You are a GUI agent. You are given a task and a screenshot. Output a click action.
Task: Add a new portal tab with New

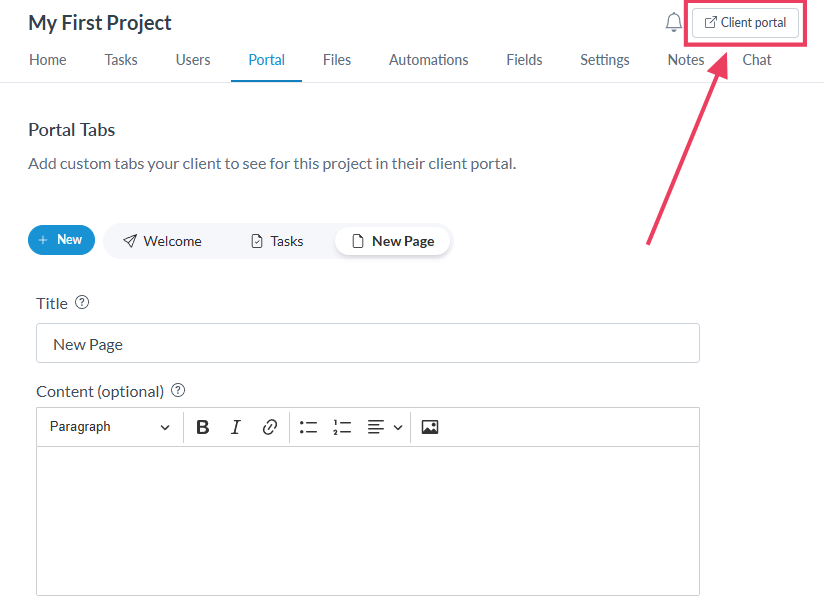[x=61, y=240]
